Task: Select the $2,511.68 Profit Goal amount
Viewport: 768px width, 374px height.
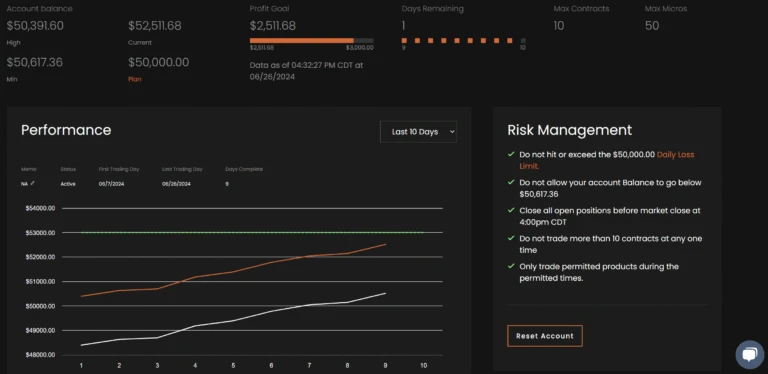Action: tap(272, 25)
